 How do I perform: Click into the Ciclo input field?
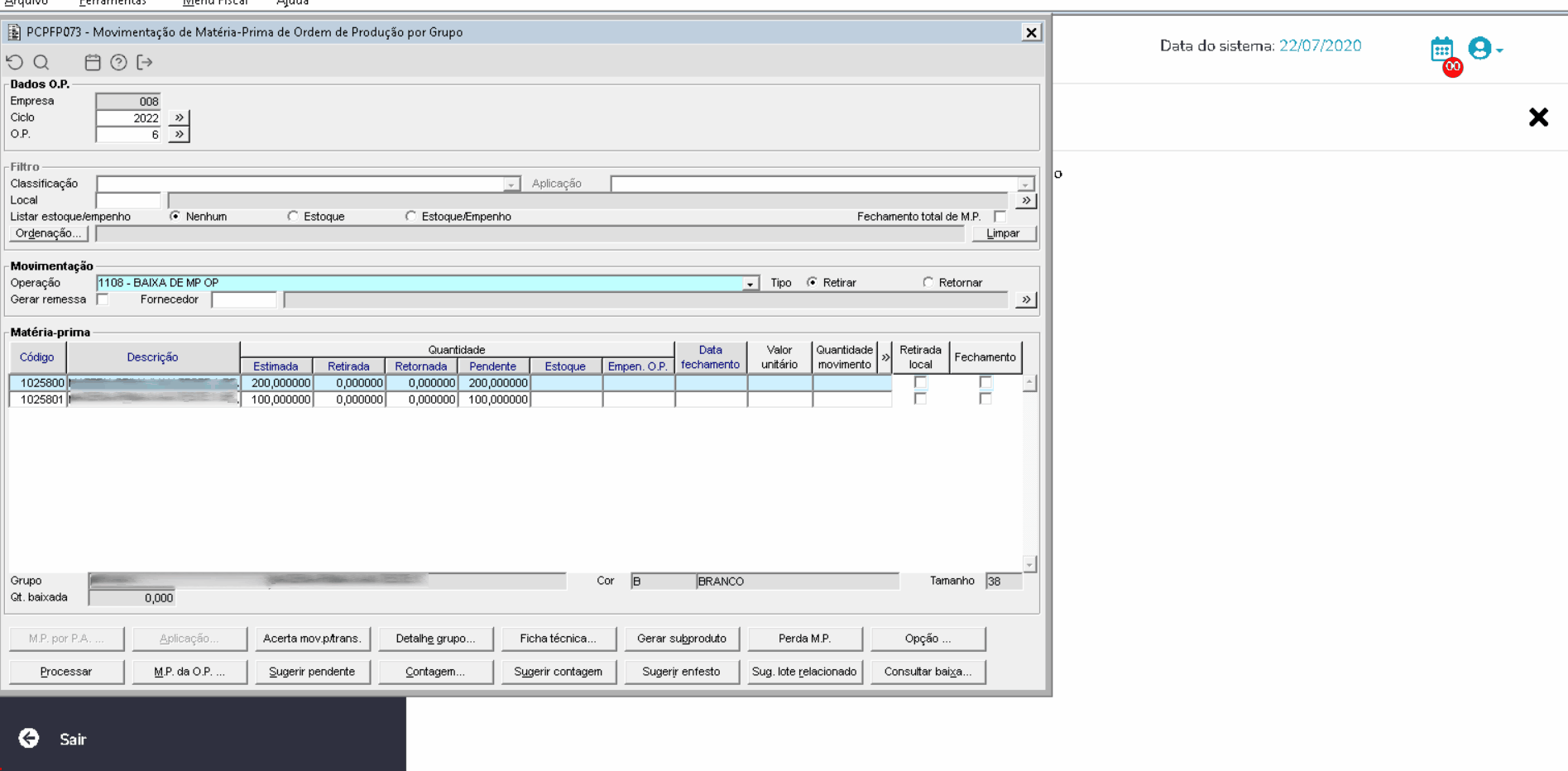[x=128, y=117]
